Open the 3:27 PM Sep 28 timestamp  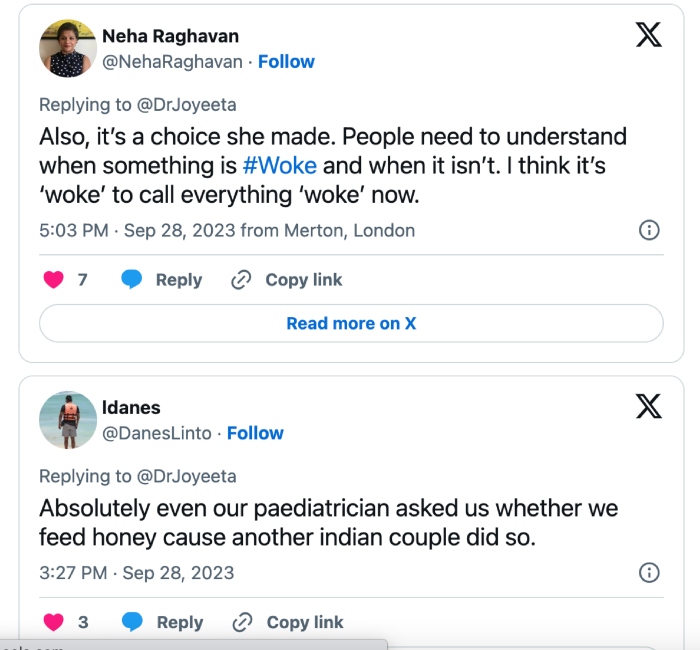136,573
